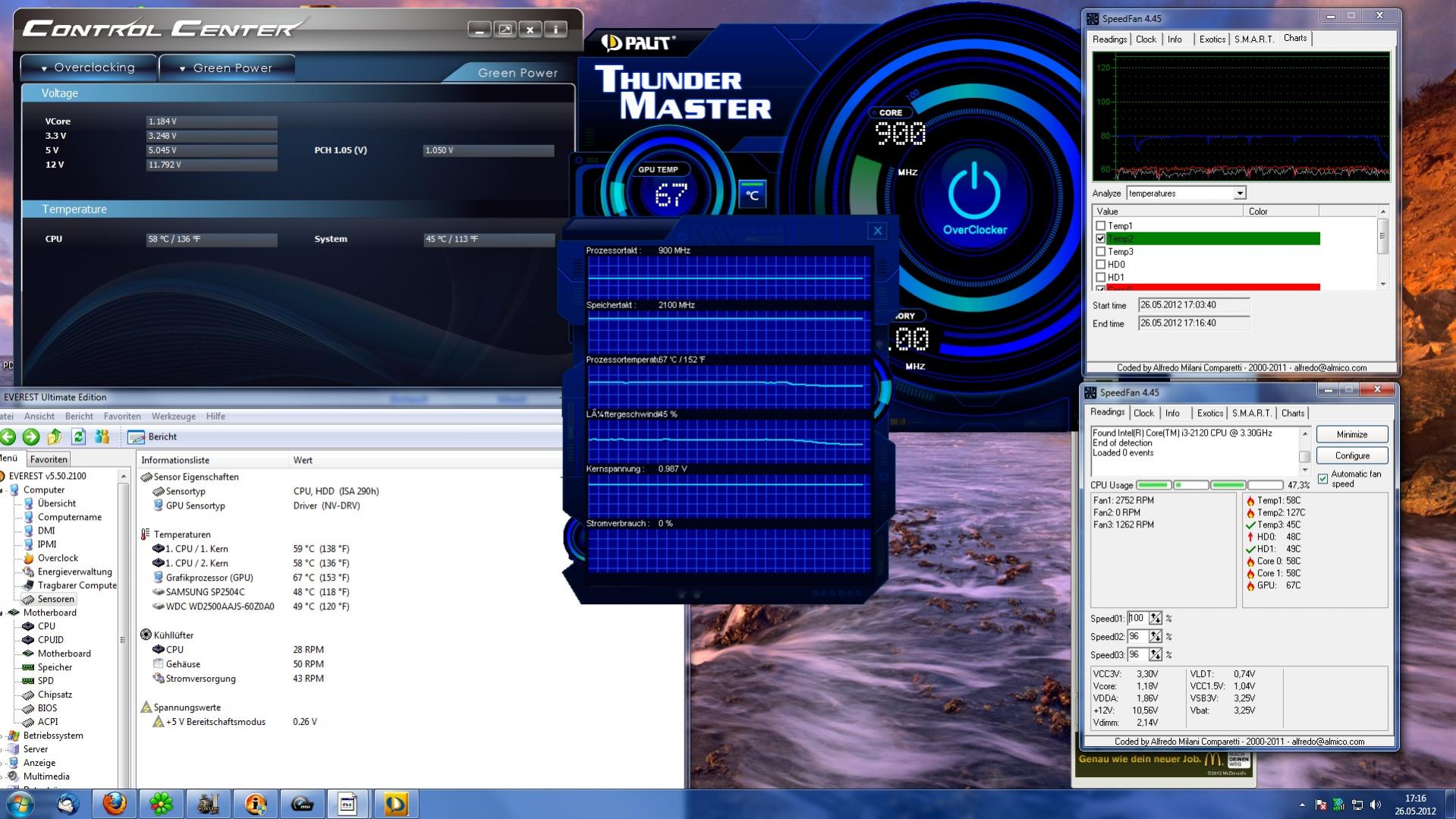Check the Temp1 checkbox in SpeedFan charts
This screenshot has width=1456, height=819.
[1100, 225]
